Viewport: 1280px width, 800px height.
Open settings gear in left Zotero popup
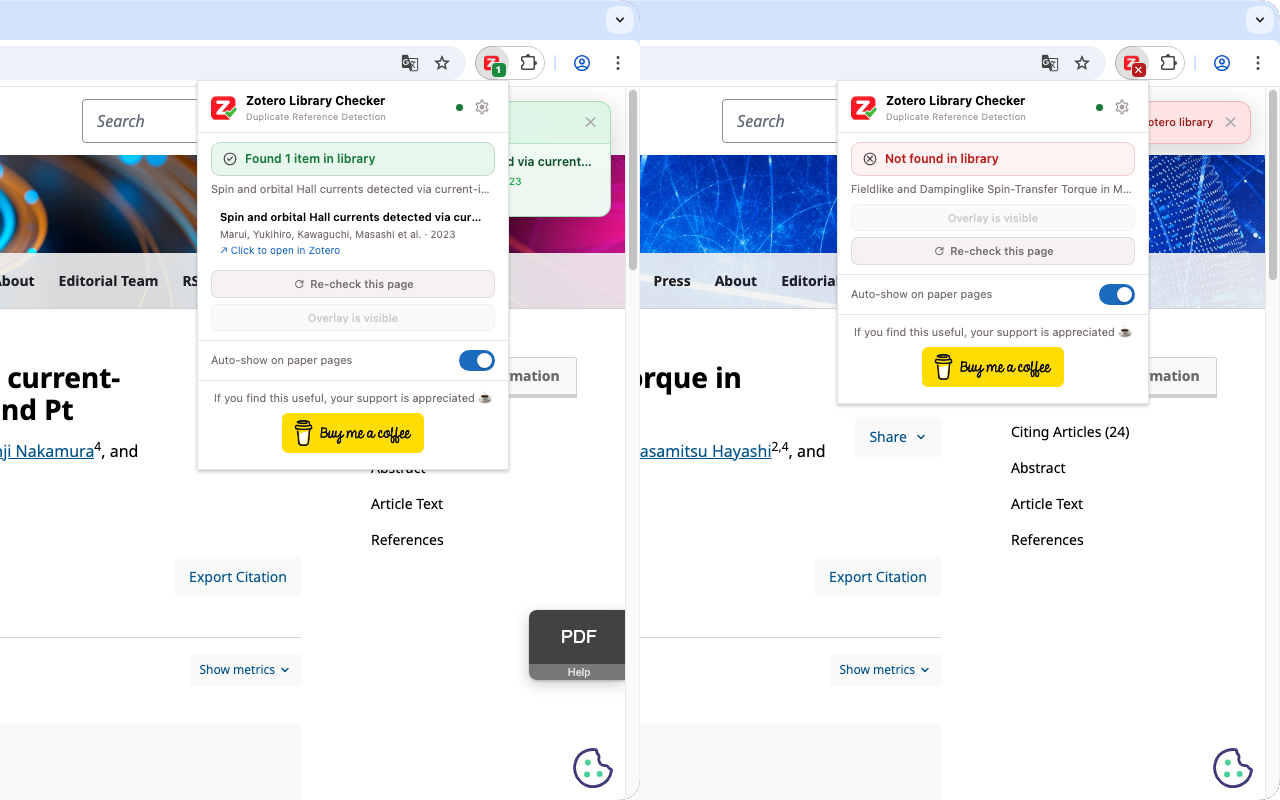(x=482, y=107)
